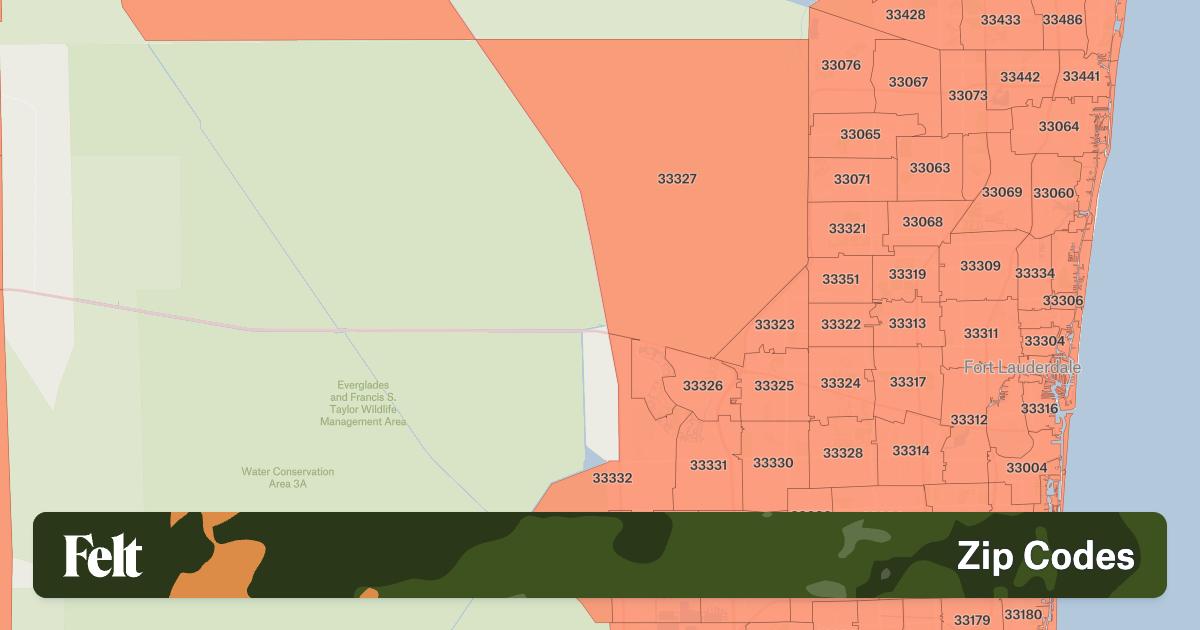The width and height of the screenshot is (1200, 630).
Task: Click the 33332 zip code label
Action: [x=612, y=479]
